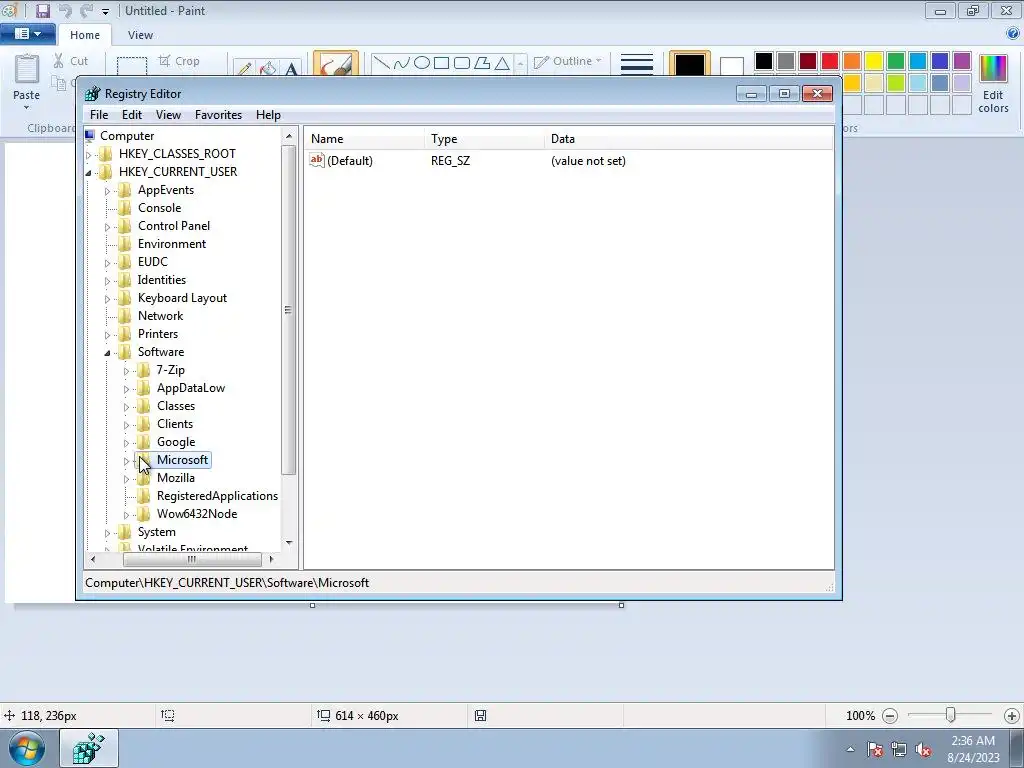This screenshot has height=768, width=1024.
Task: Open the blue Paint application menu button
Action: pyautogui.click(x=27, y=34)
